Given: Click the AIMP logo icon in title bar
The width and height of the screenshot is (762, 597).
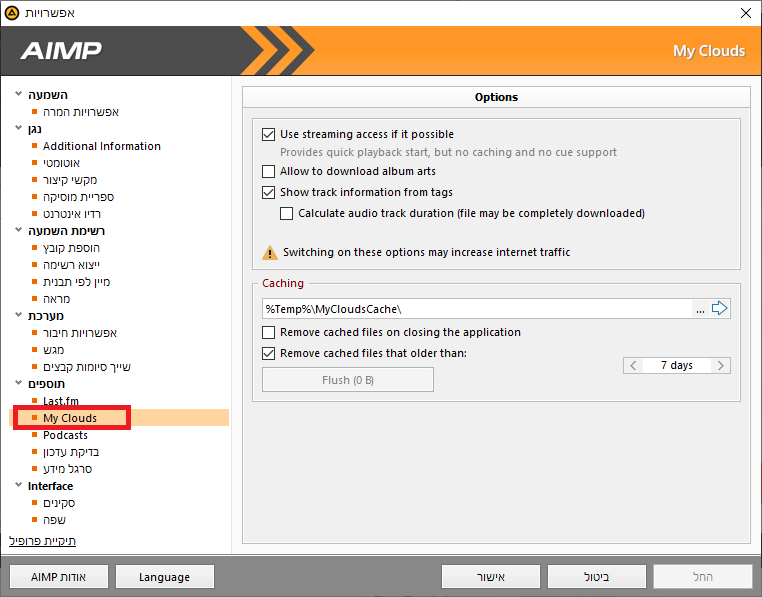Looking at the screenshot, I should (12, 13).
